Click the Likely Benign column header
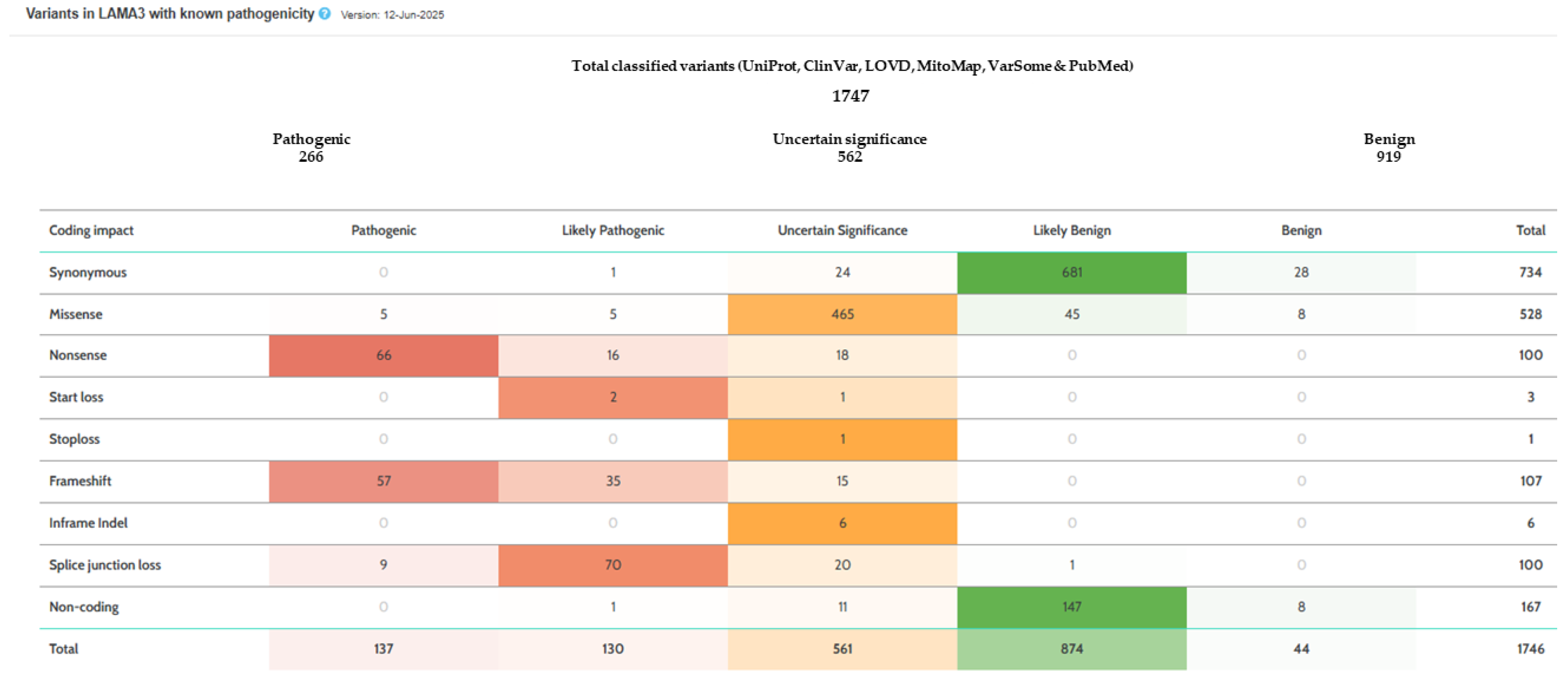This screenshot has height=680, width=1568. tap(1071, 230)
